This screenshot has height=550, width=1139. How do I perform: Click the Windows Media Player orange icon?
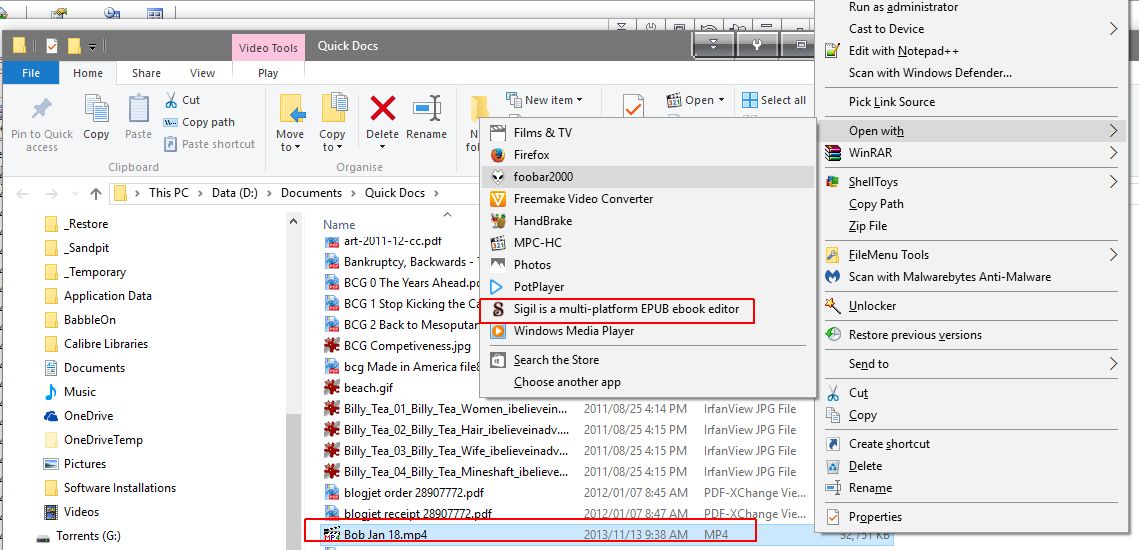(498, 331)
